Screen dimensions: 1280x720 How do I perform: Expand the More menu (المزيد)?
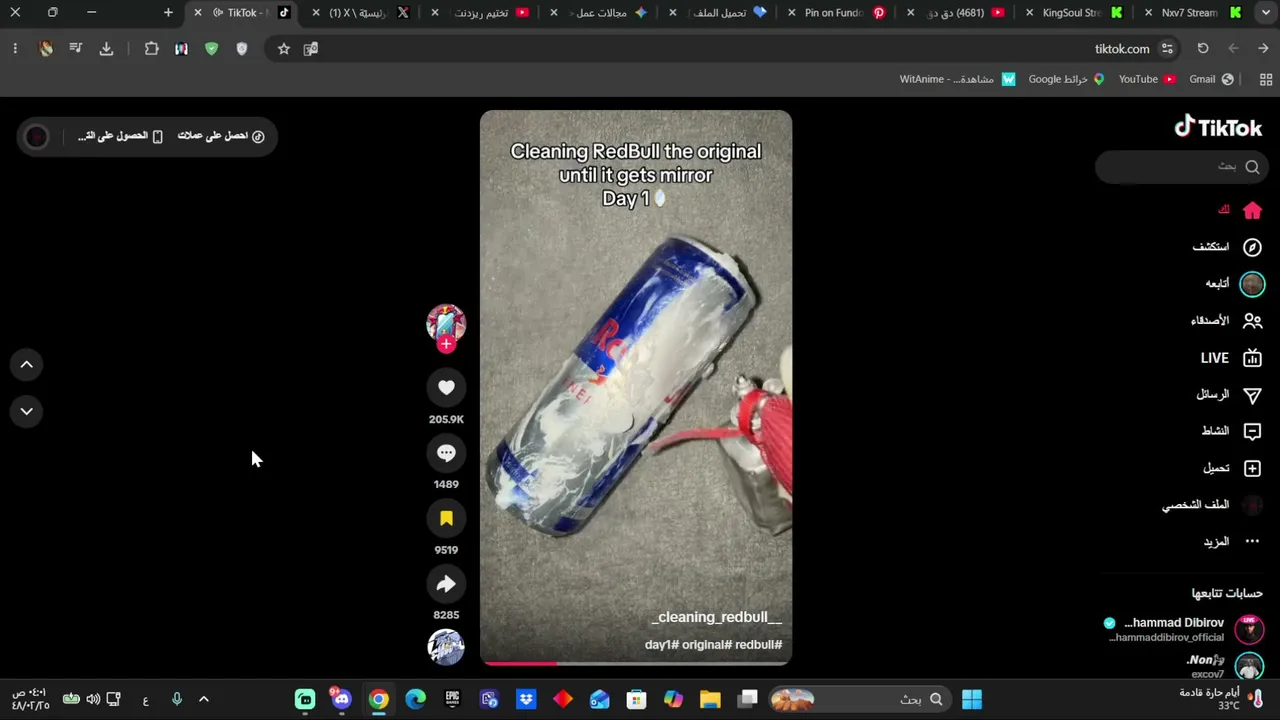[1232, 542]
